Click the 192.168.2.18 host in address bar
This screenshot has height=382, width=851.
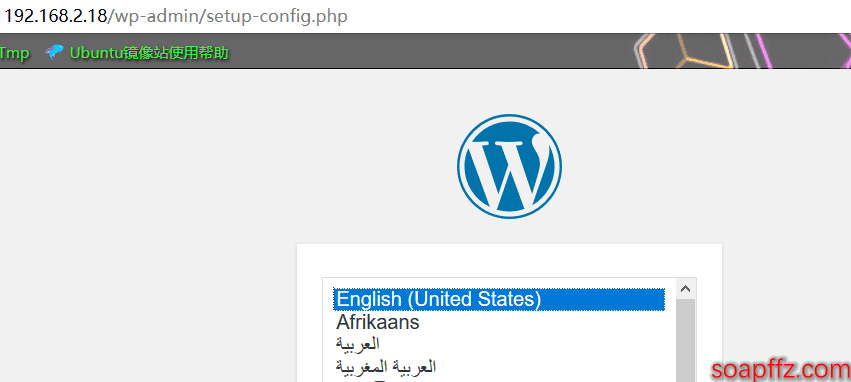click(x=55, y=16)
